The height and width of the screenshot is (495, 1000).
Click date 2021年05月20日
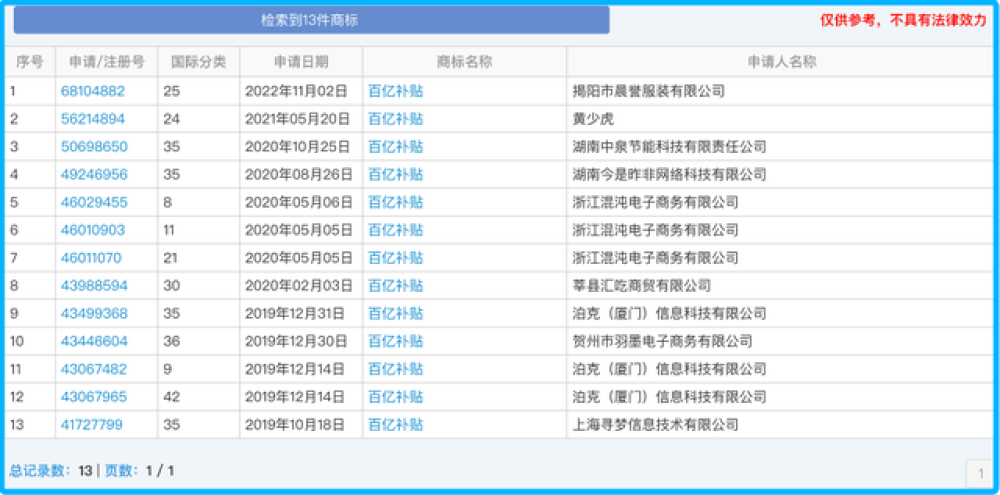298,119
